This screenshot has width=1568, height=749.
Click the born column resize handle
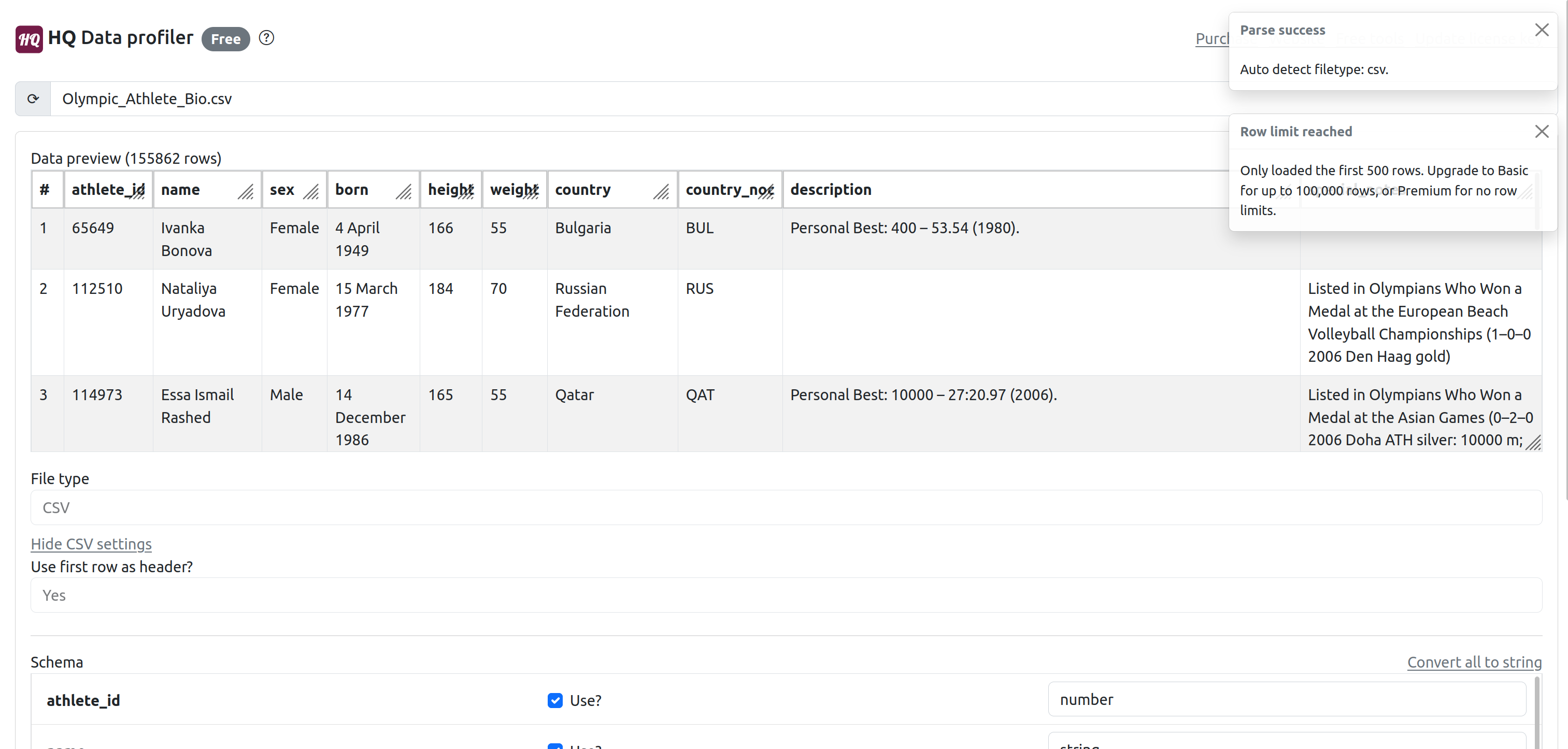pyautogui.click(x=404, y=192)
